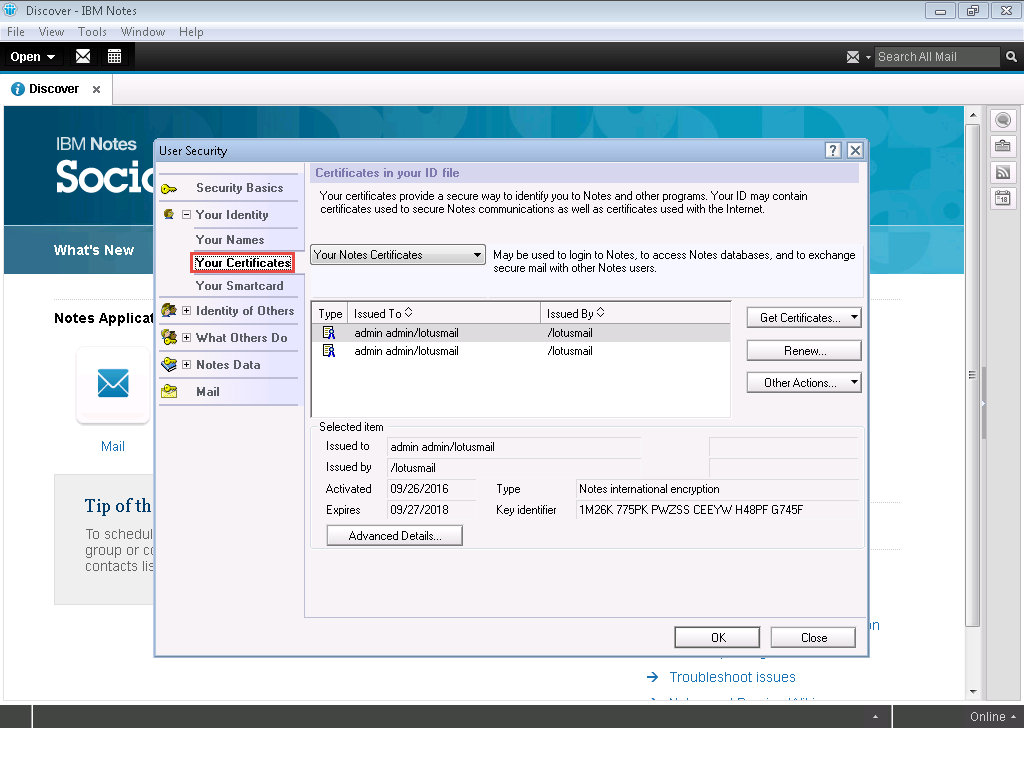Viewport: 1024px width, 767px height.
Task: Open the search scope dropdown arrow
Action: coord(868,57)
